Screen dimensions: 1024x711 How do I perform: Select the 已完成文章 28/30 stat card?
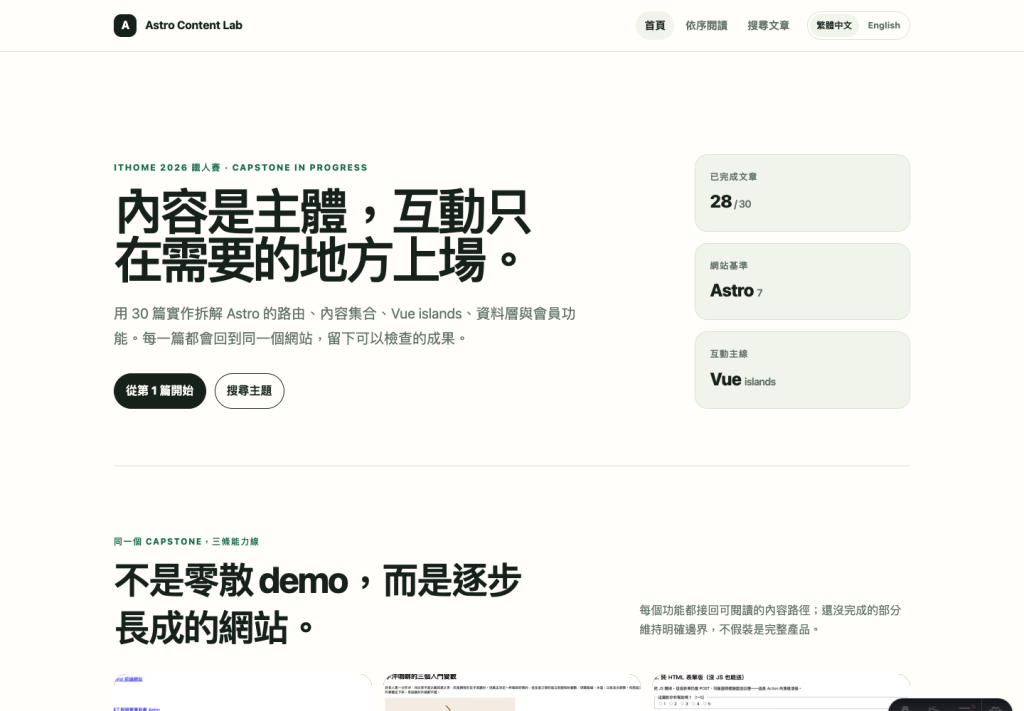click(x=802, y=193)
